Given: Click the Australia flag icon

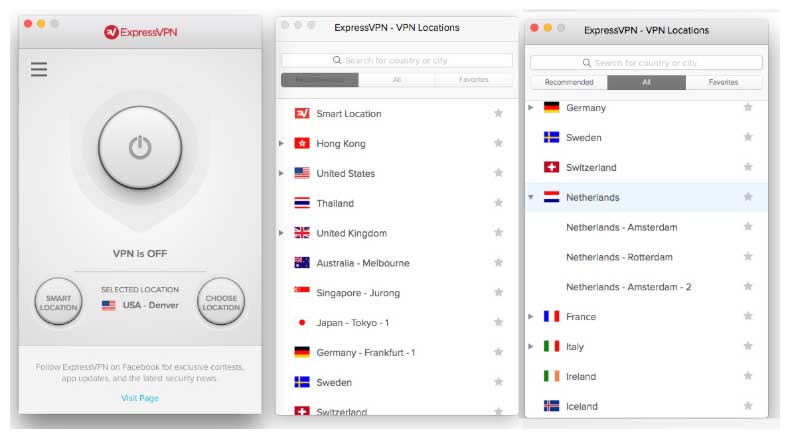Looking at the screenshot, I should pyautogui.click(x=302, y=262).
